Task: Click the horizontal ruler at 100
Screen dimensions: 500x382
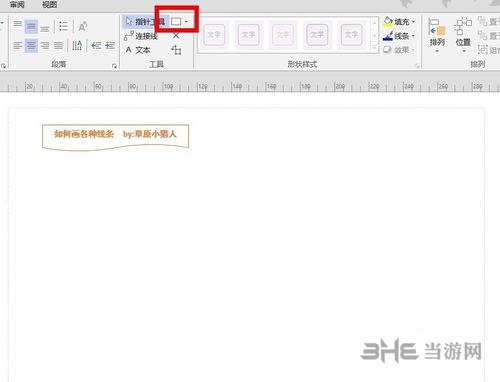Action: (x=168, y=87)
